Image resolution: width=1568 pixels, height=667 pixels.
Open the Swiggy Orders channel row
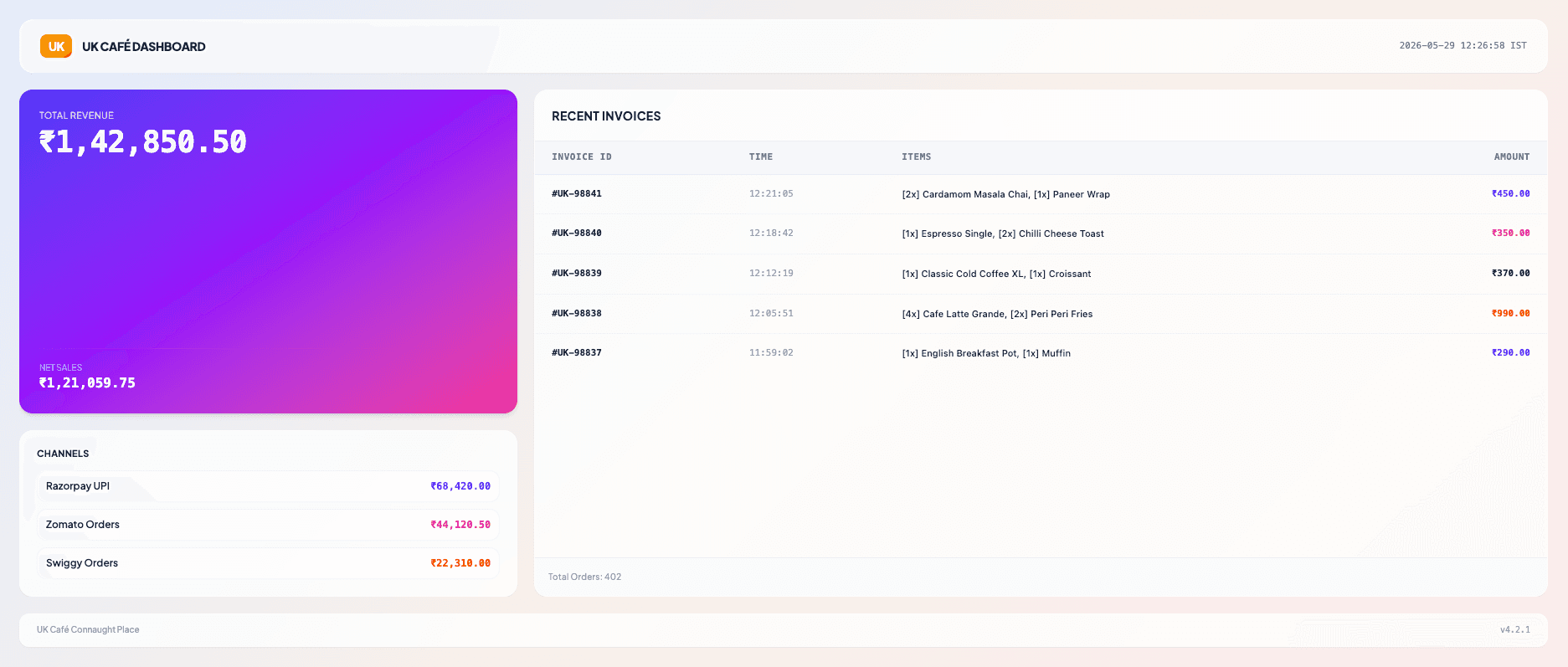268,563
